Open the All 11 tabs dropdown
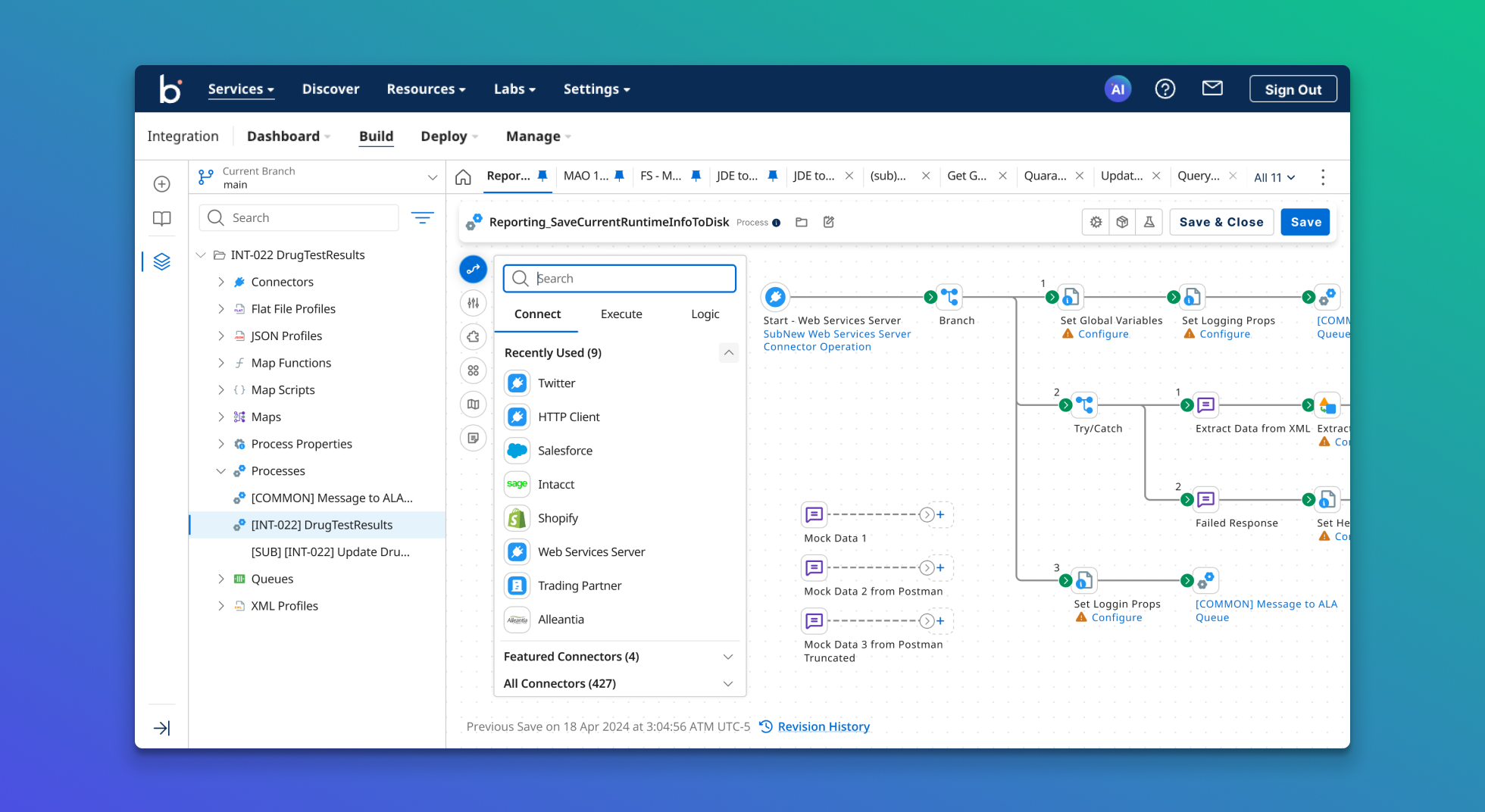Screen dimensions: 1485x812 [1274, 177]
